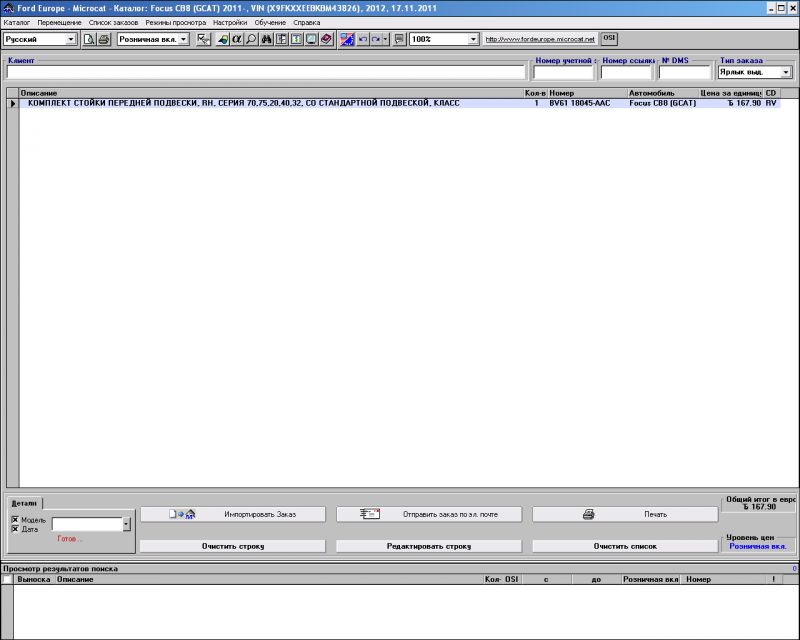Viewport: 800px width, 640px height.
Task: Click the RV code in the CD column
Action: click(771, 103)
